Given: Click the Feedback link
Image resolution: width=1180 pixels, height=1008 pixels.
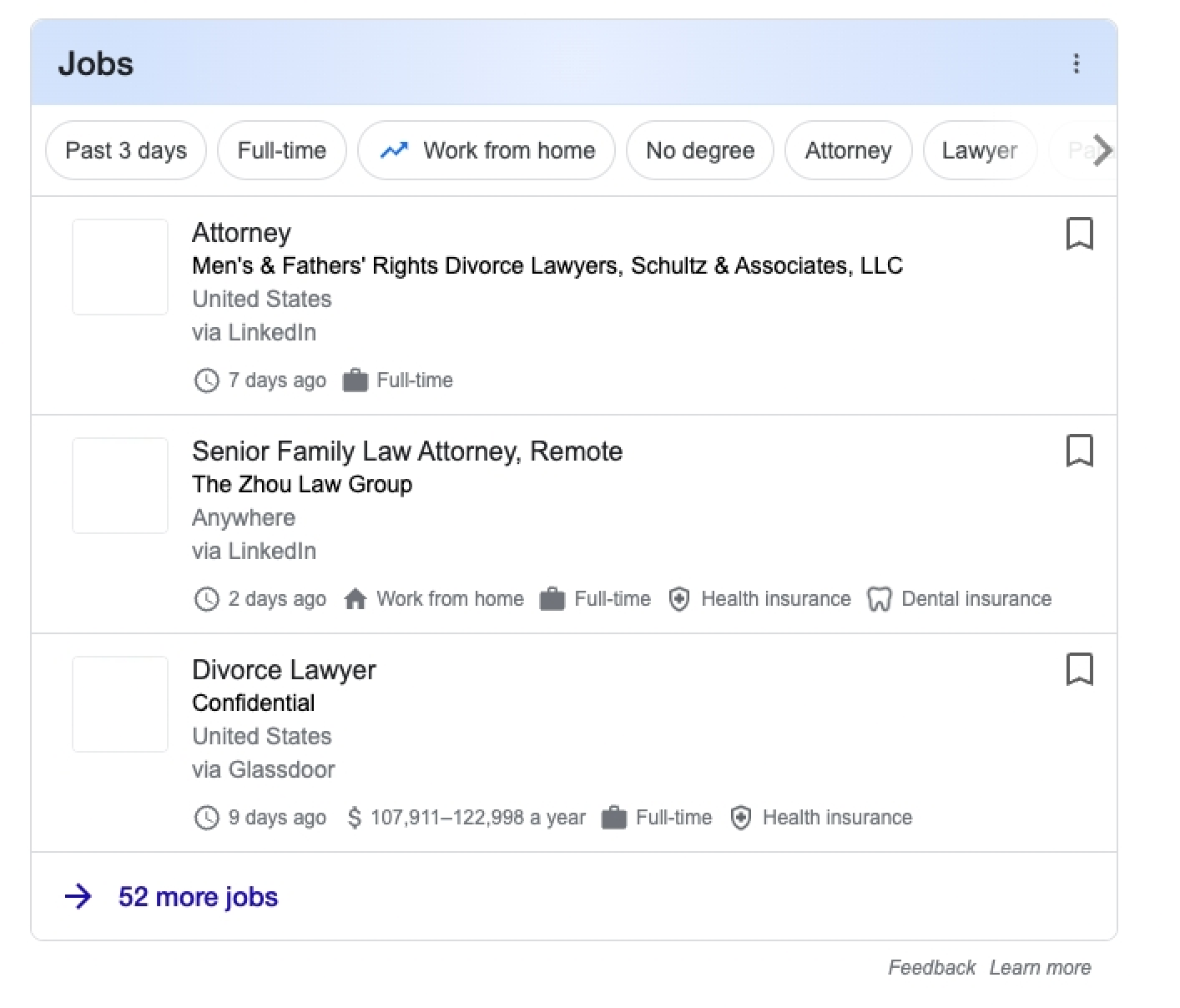Looking at the screenshot, I should click(930, 967).
